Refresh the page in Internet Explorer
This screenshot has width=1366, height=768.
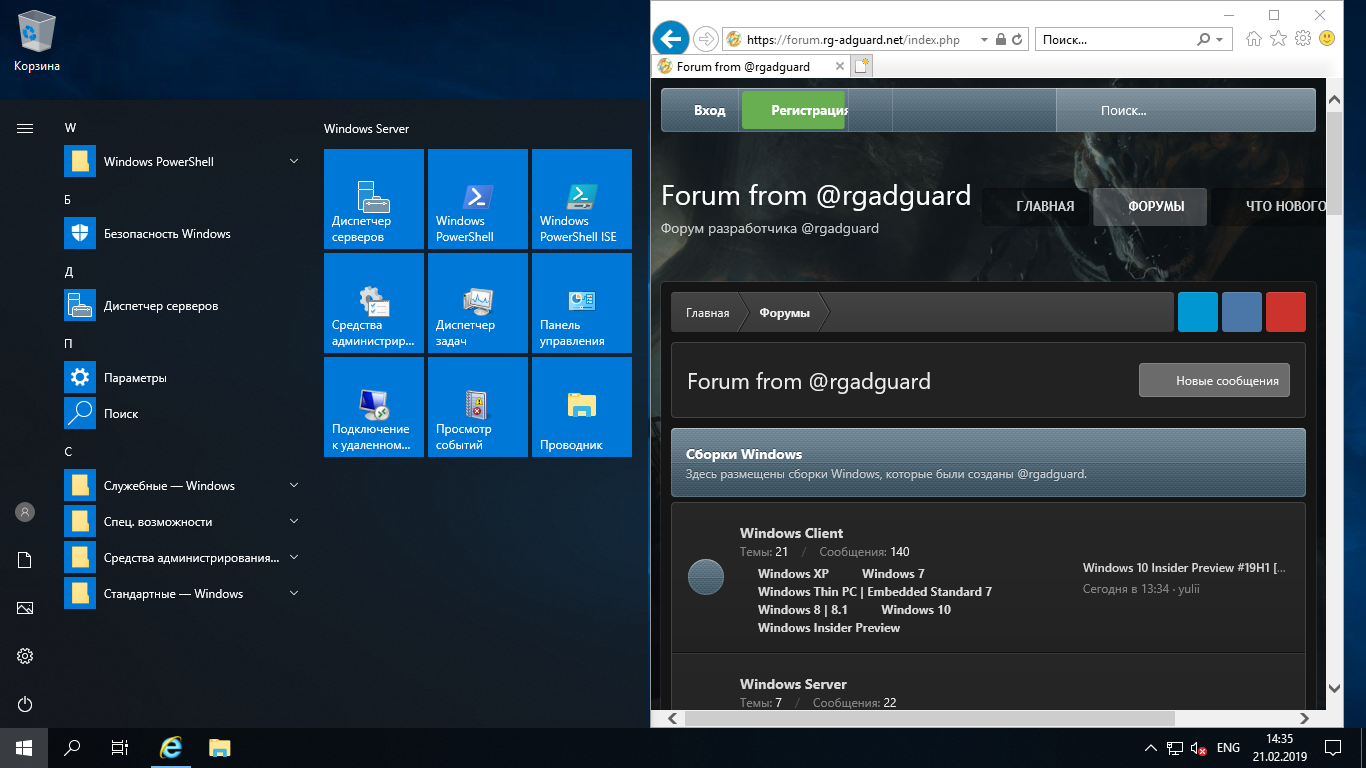pyautogui.click(x=1017, y=40)
